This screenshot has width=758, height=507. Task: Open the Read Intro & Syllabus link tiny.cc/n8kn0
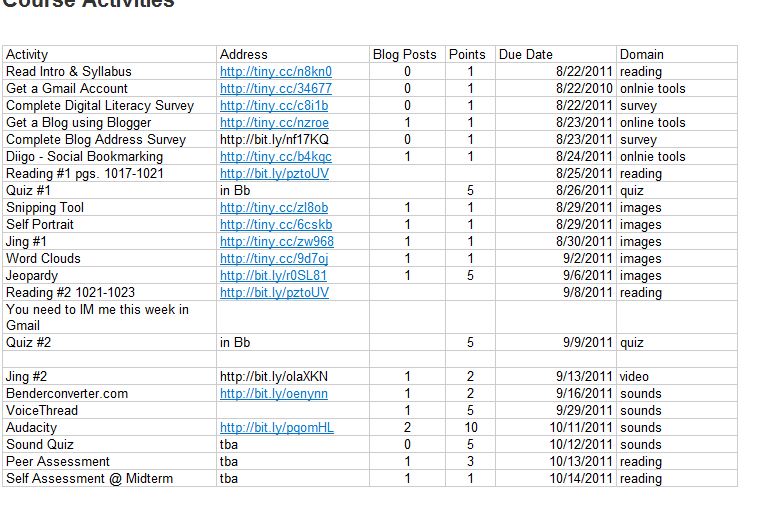pyautogui.click(x=276, y=72)
